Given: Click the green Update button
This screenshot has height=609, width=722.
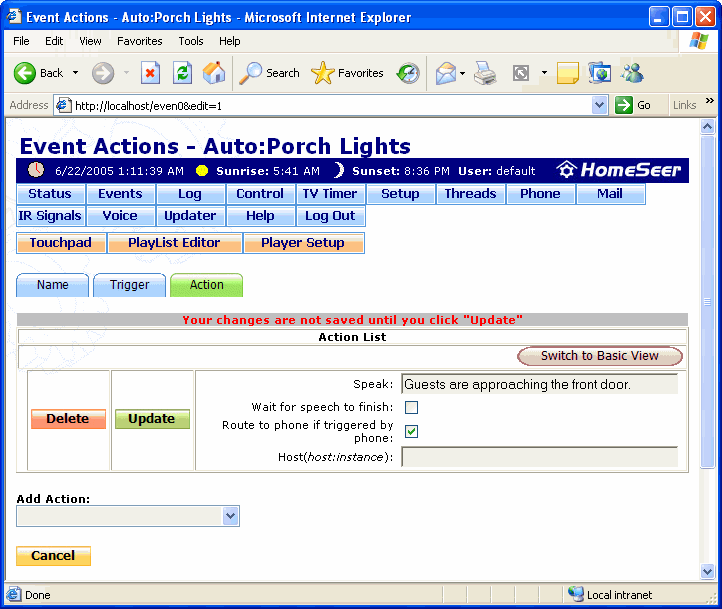Looking at the screenshot, I should pyautogui.click(x=152, y=419).
